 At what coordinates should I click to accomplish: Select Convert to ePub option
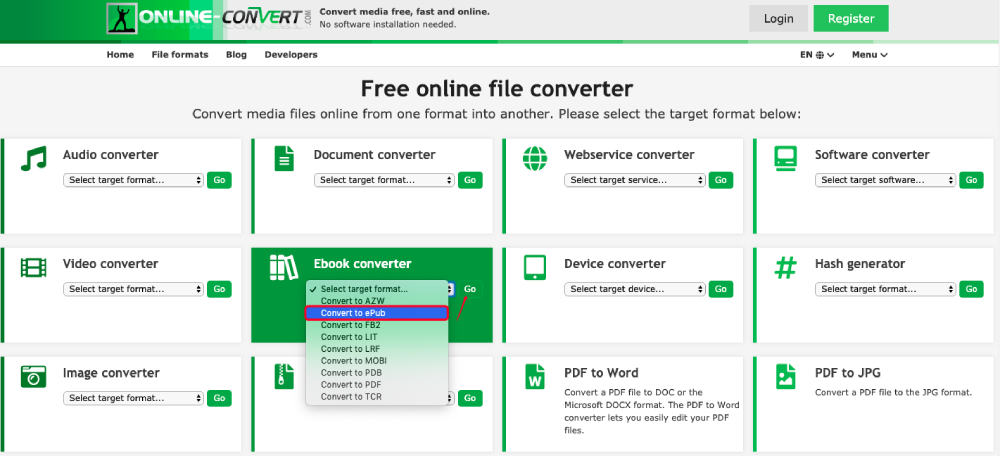375,313
